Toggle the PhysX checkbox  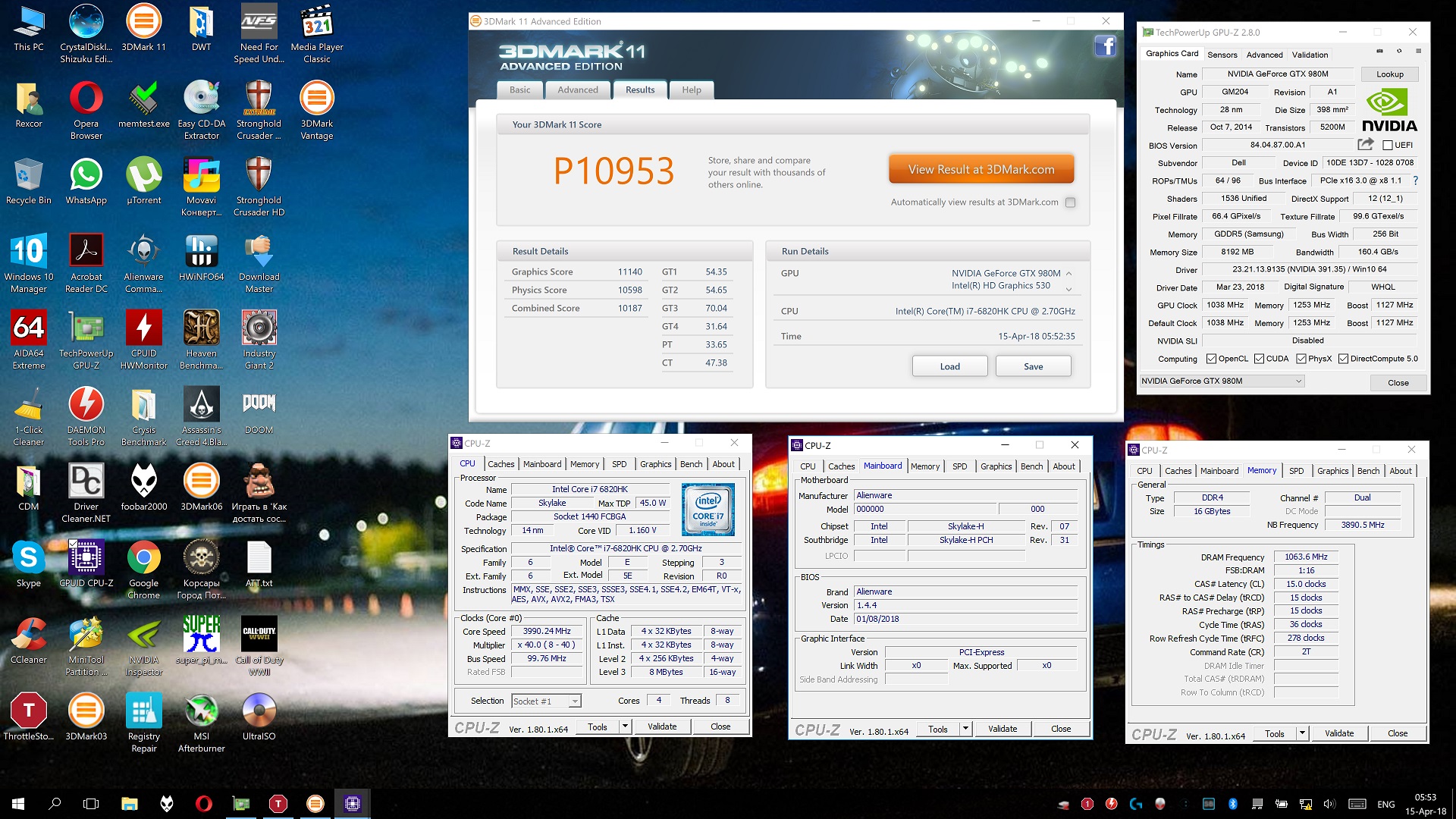[1301, 359]
